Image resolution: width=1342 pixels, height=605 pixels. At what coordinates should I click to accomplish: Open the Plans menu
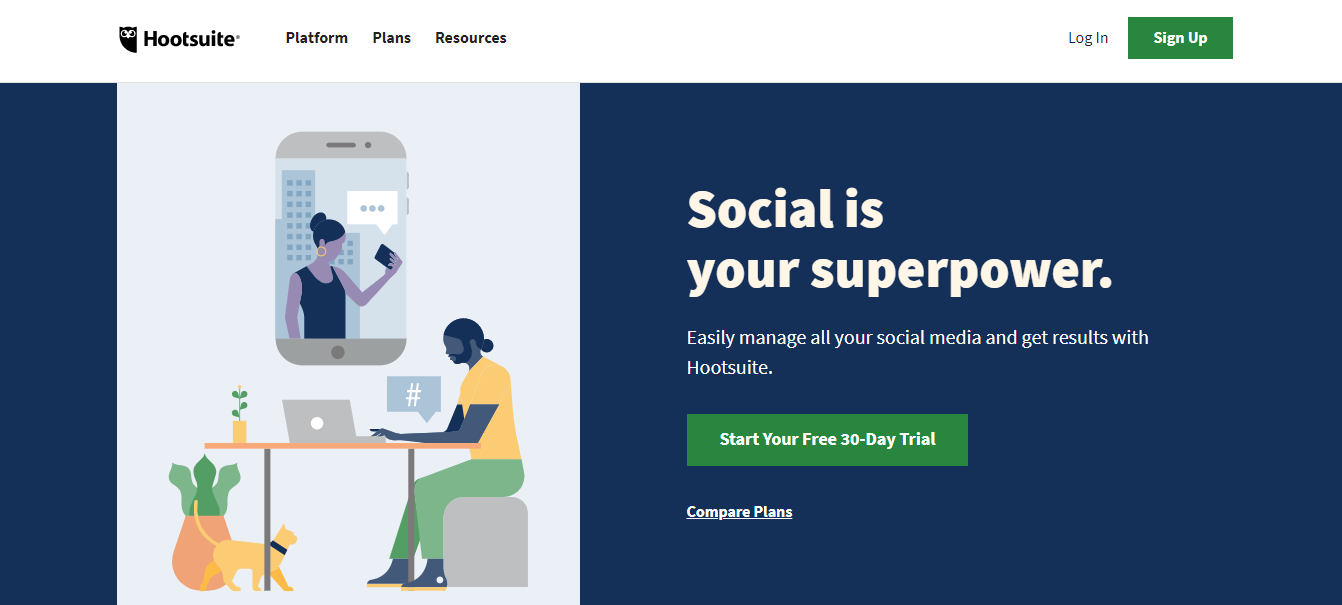pos(391,38)
